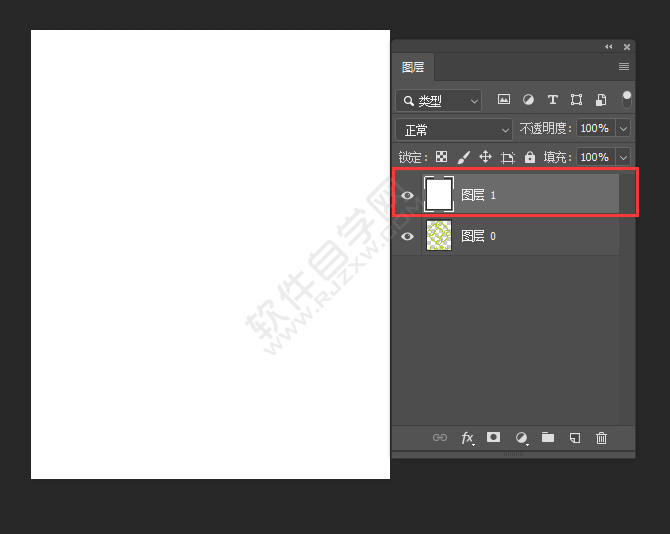The height and width of the screenshot is (534, 670).
Task: Click the 填充 100% value field
Action: 596,157
